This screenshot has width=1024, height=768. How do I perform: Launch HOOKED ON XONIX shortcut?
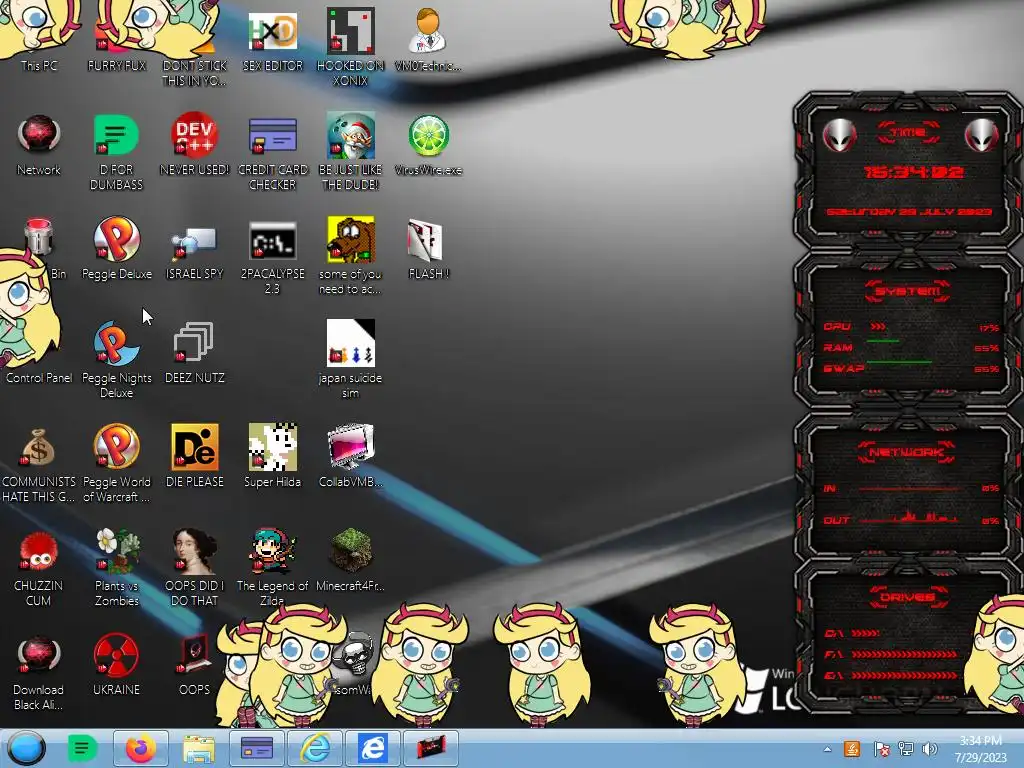351,47
